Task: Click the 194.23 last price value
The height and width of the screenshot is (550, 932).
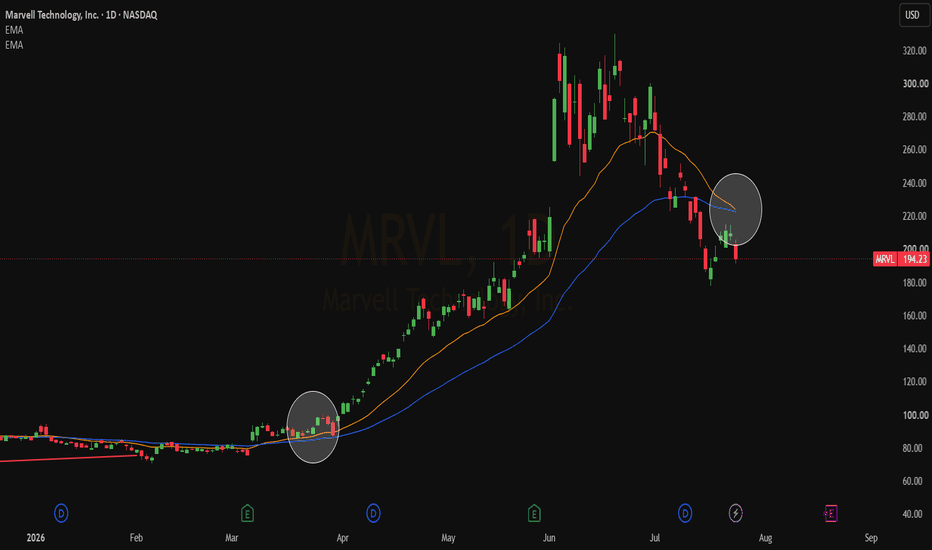Action: 914,259
